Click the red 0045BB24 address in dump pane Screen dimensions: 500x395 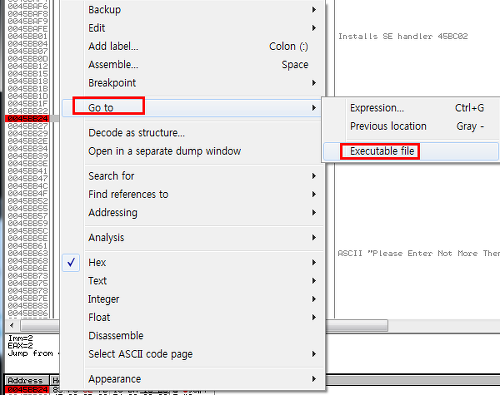(28, 389)
